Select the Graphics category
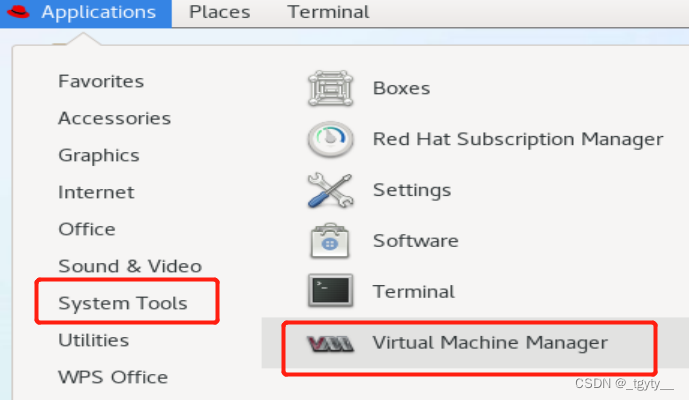This screenshot has height=400, width=689. tap(99, 156)
